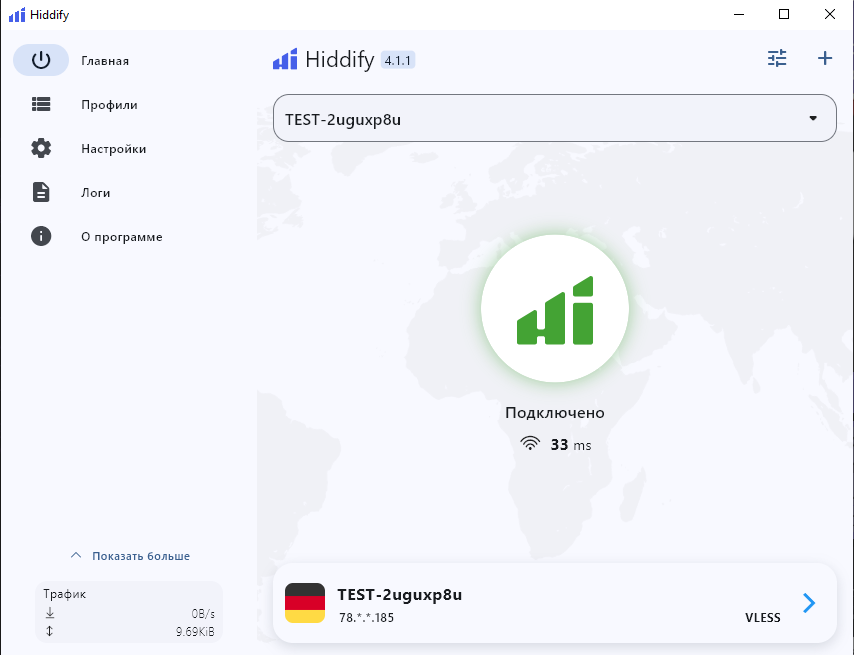
Task: Click the download speed arrow icon
Action: click(x=50, y=613)
